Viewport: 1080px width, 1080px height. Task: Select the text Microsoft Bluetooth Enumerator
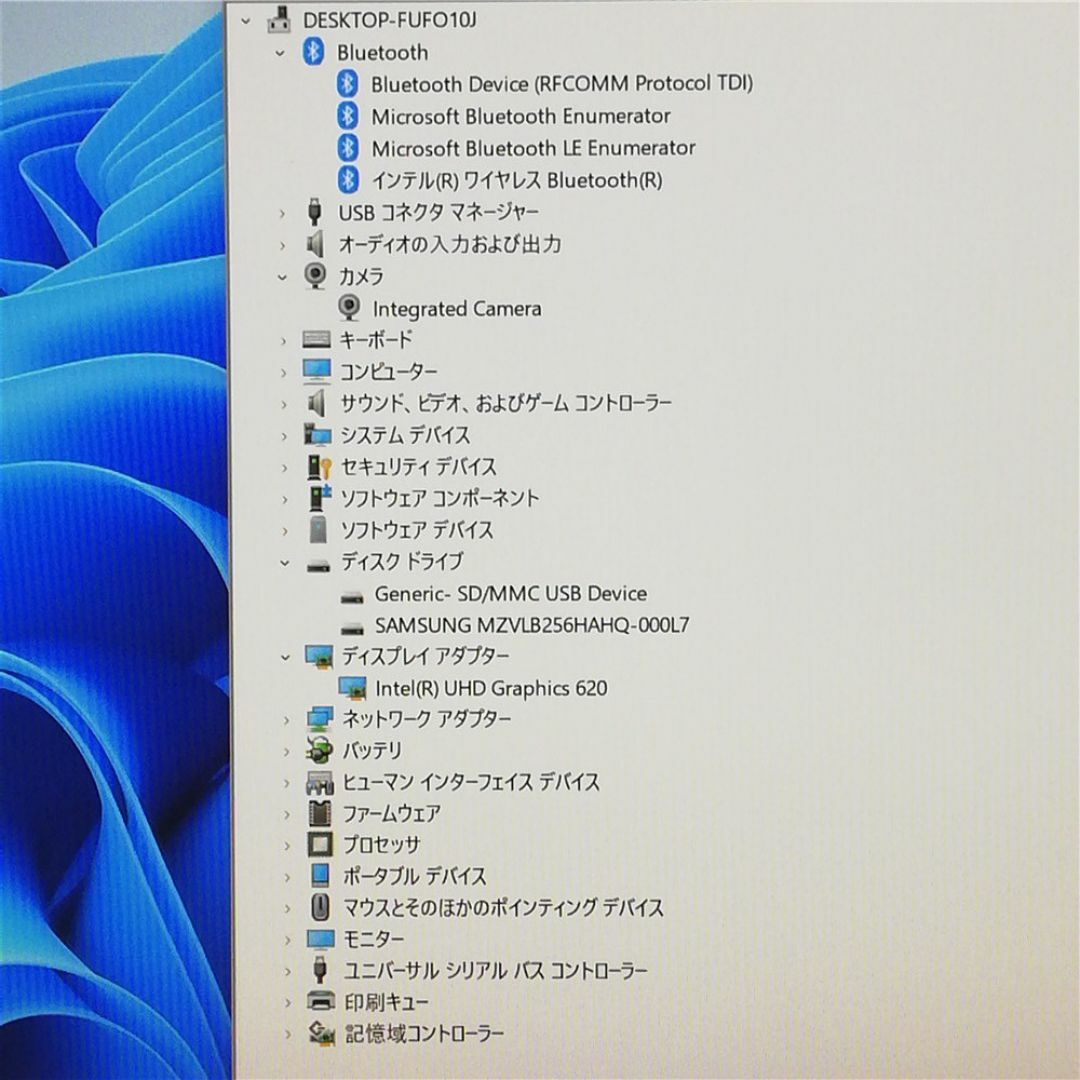tap(521, 116)
